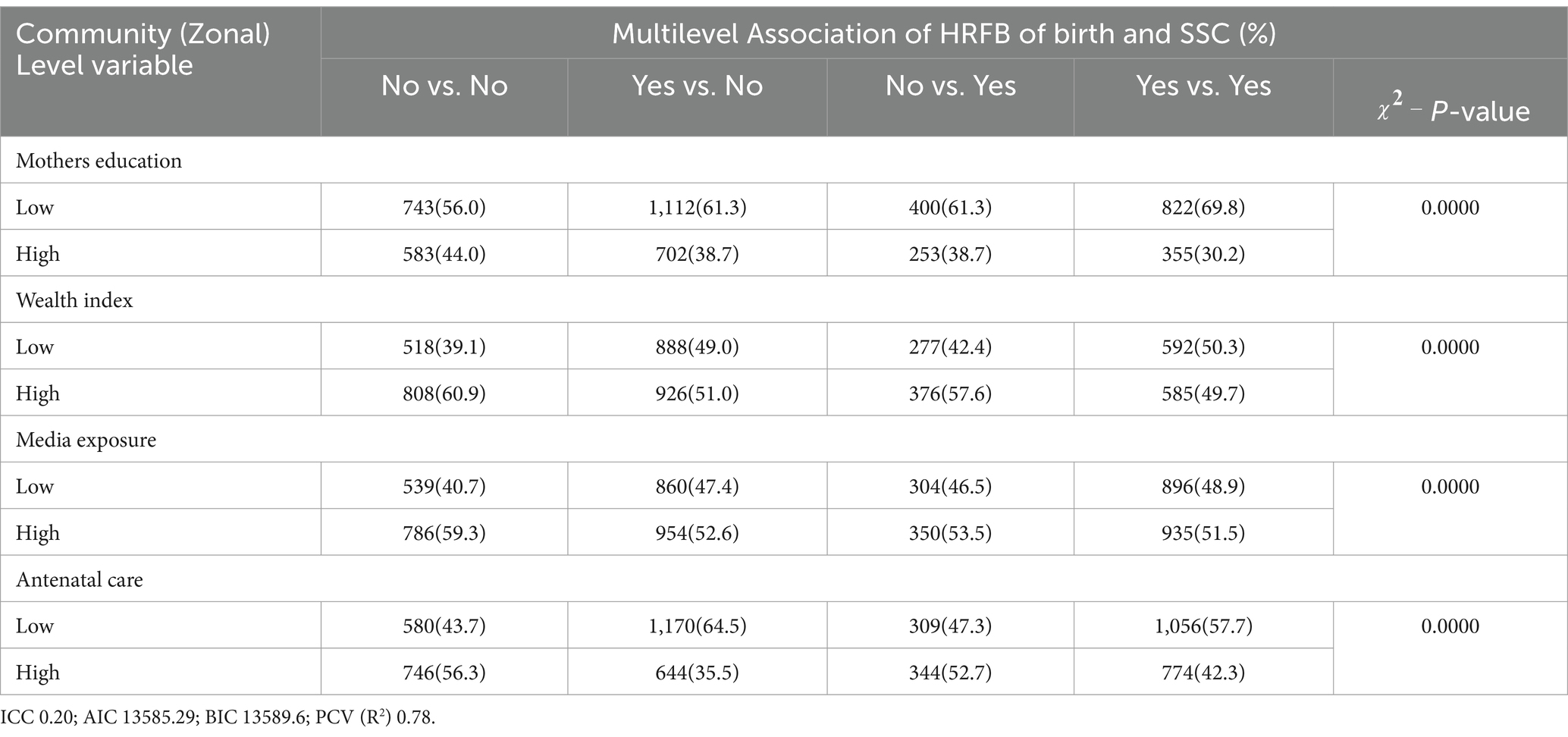Select cell value 350(53.5)
Image resolution: width=1568 pixels, height=737 pixels.
pos(951,533)
